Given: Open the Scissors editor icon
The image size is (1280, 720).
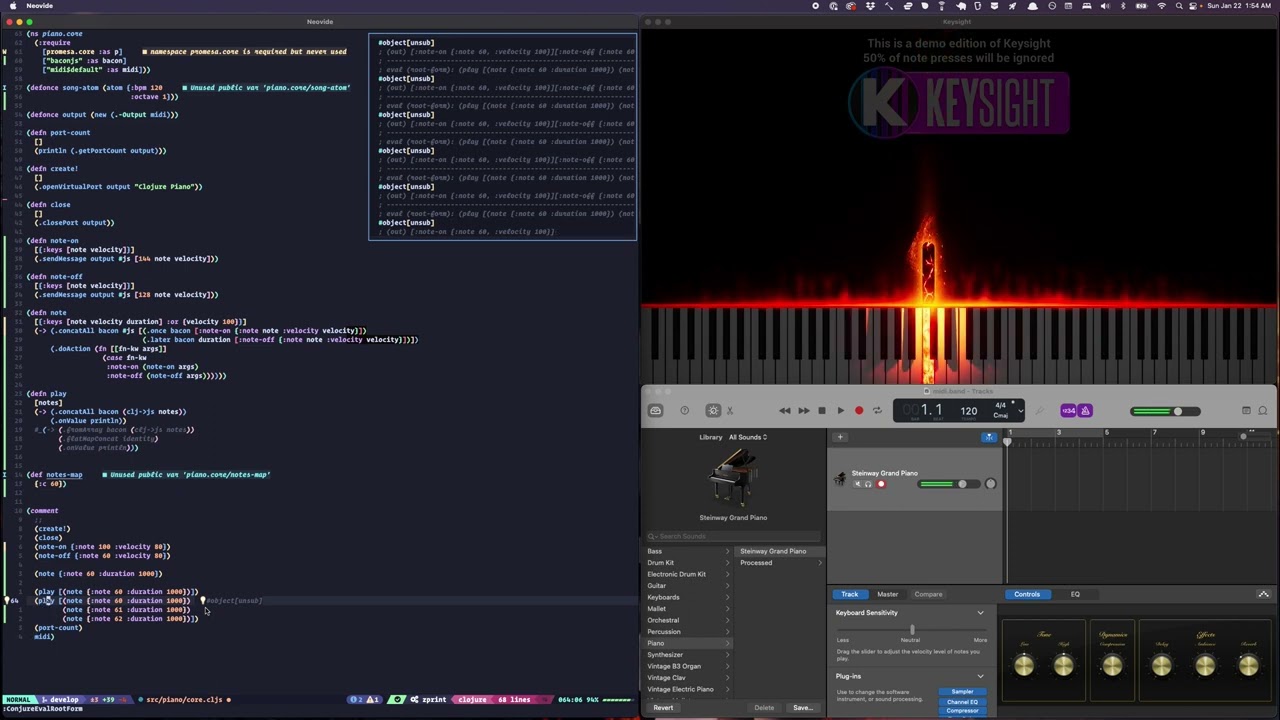Looking at the screenshot, I should click(730, 411).
